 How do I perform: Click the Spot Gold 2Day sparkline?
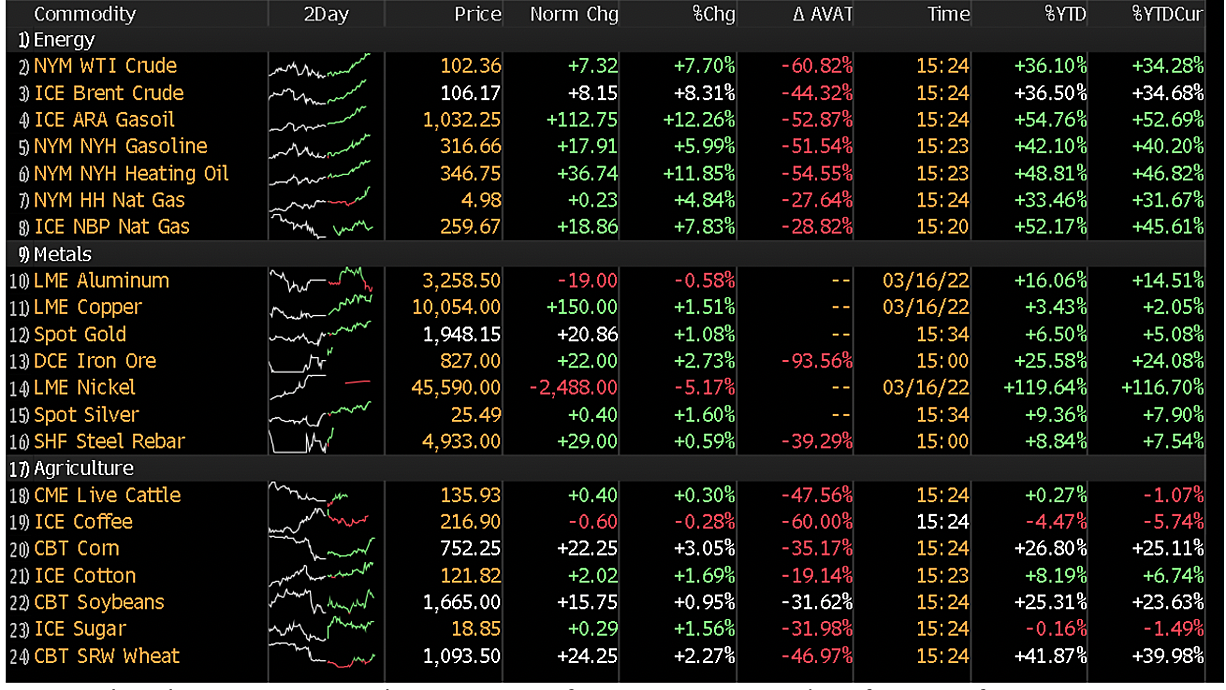coord(320,334)
